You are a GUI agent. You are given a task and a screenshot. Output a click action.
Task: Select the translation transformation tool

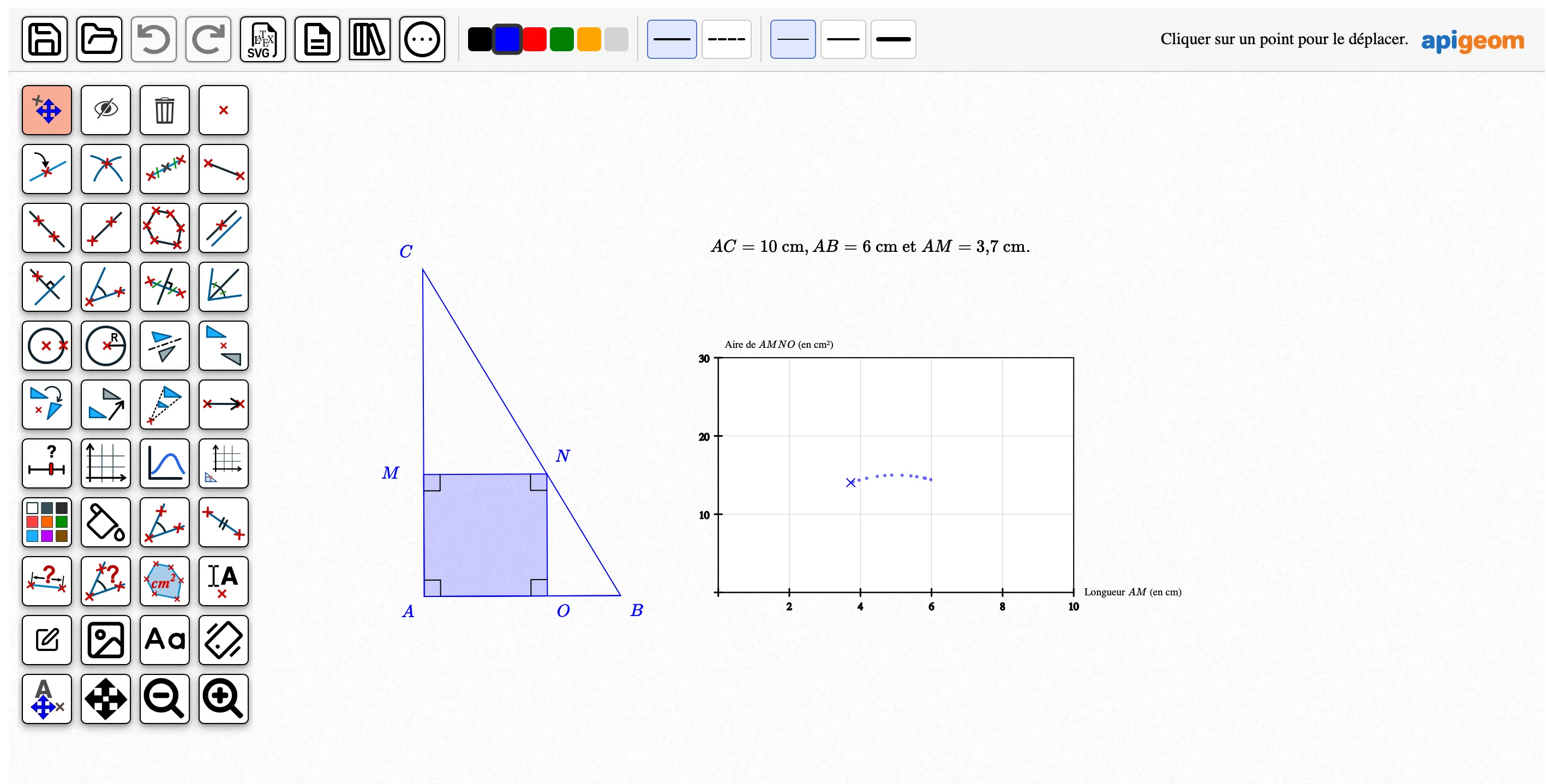[106, 405]
